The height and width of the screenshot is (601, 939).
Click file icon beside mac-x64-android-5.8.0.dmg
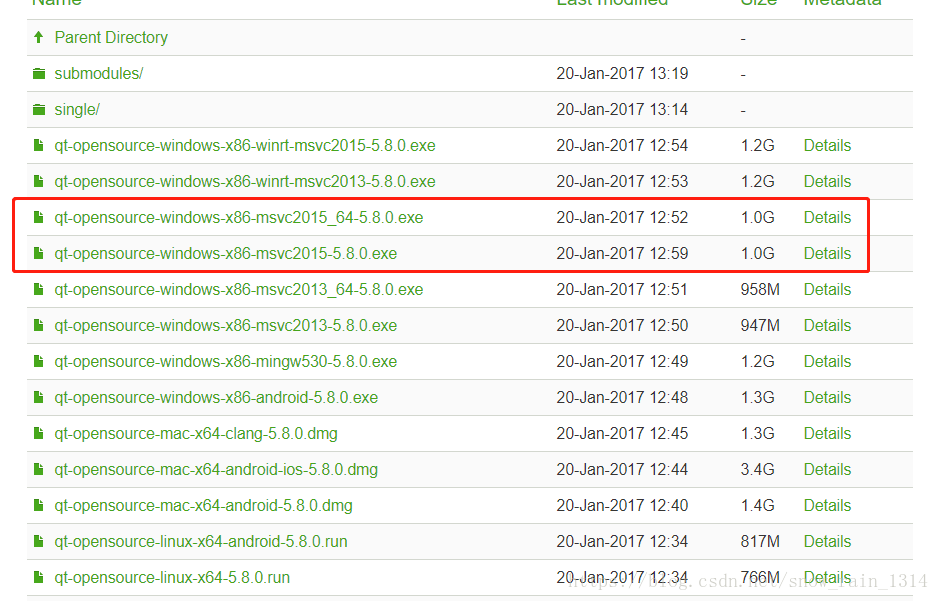pyautogui.click(x=39, y=506)
